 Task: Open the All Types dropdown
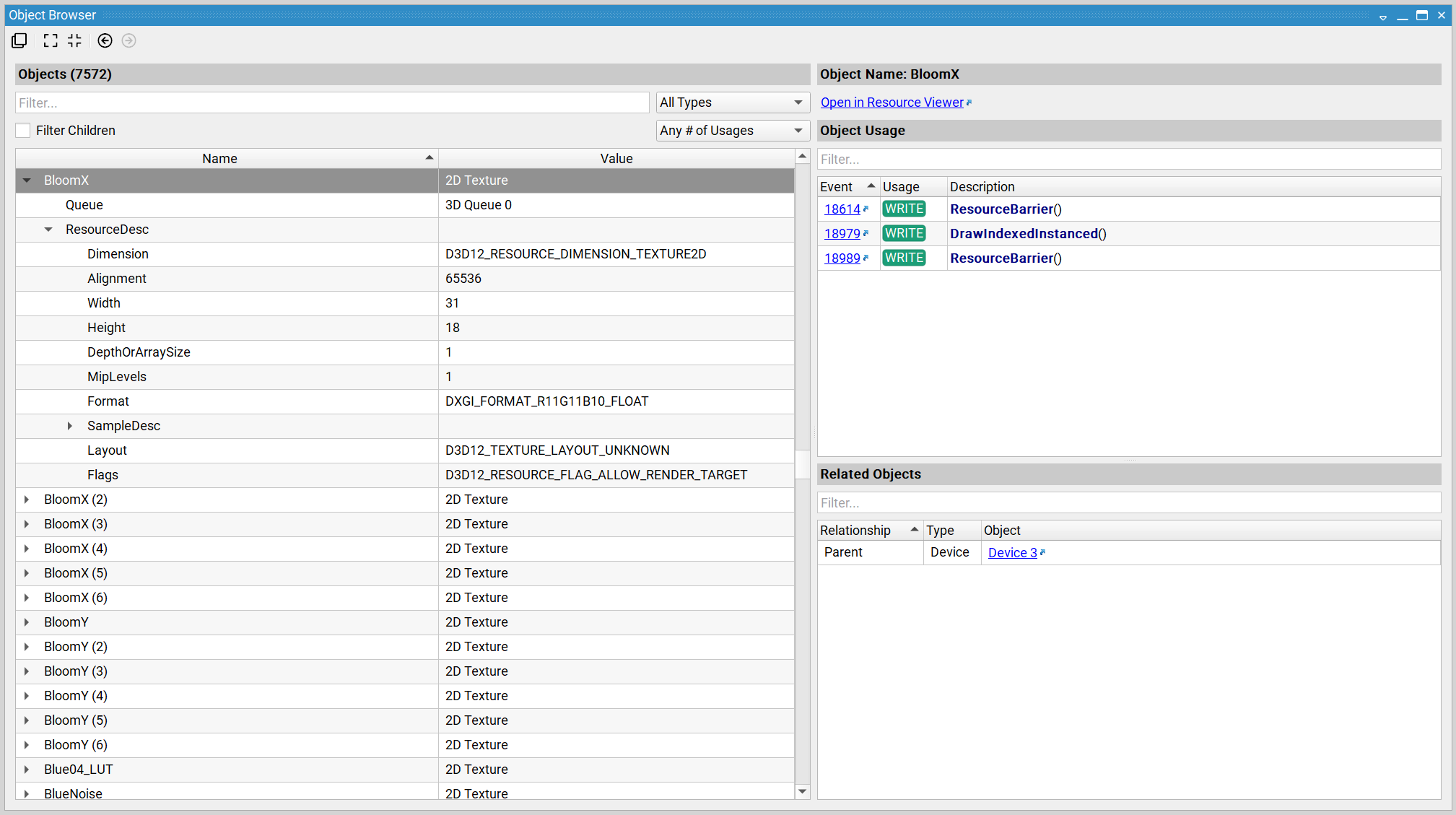point(731,103)
